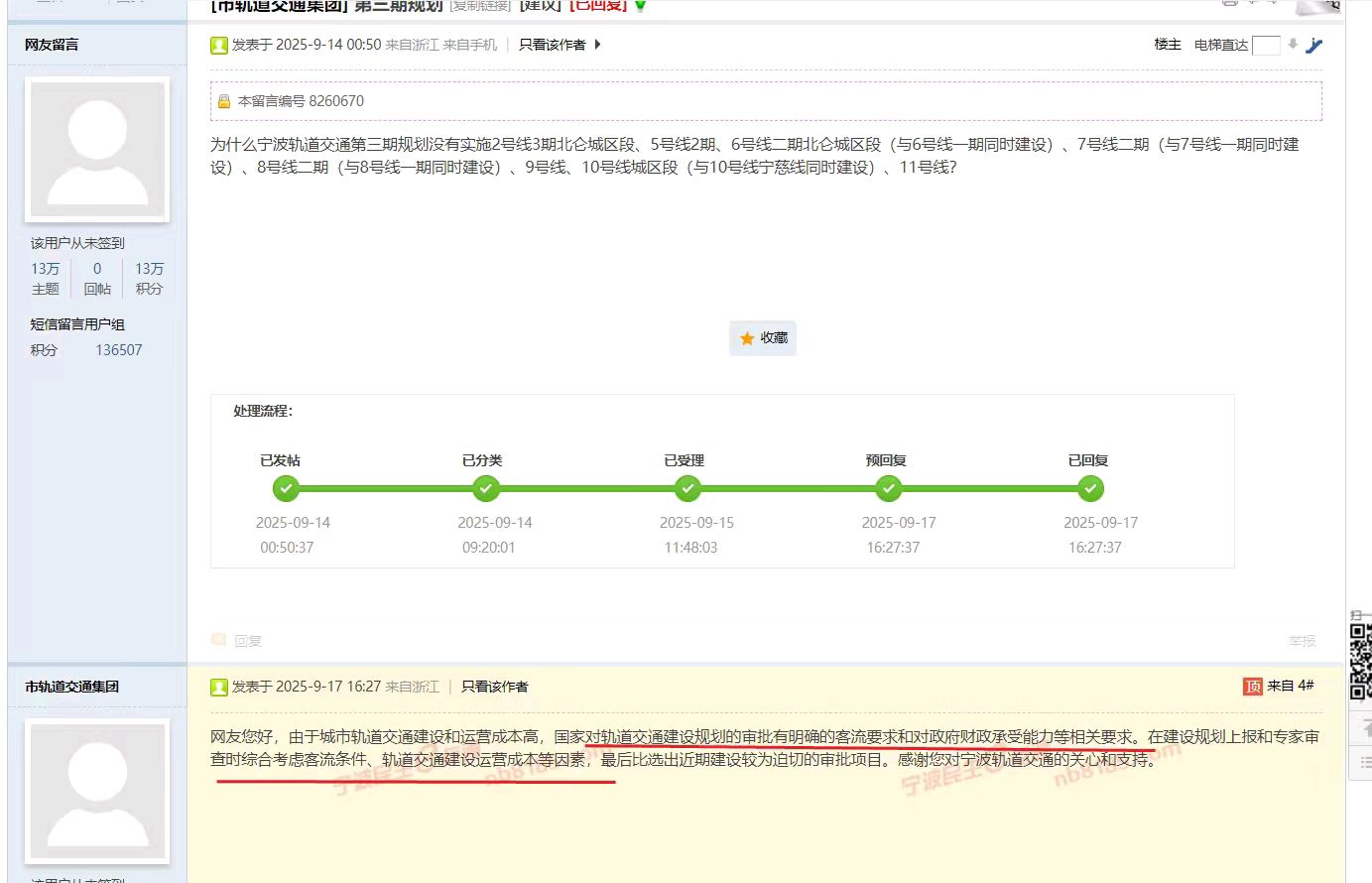This screenshot has height=883, width=1372.
Task: Filter by author in the 市轨道交通集团 reply
Action: (494, 687)
